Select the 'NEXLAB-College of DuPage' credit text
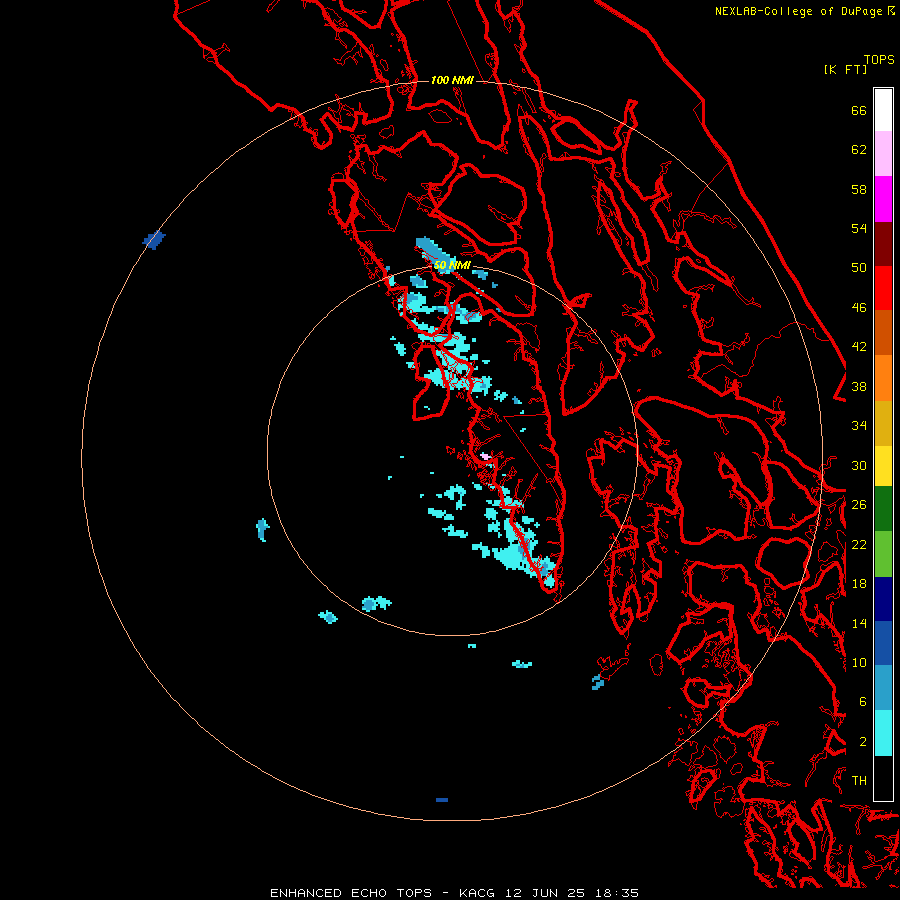 (798, 11)
